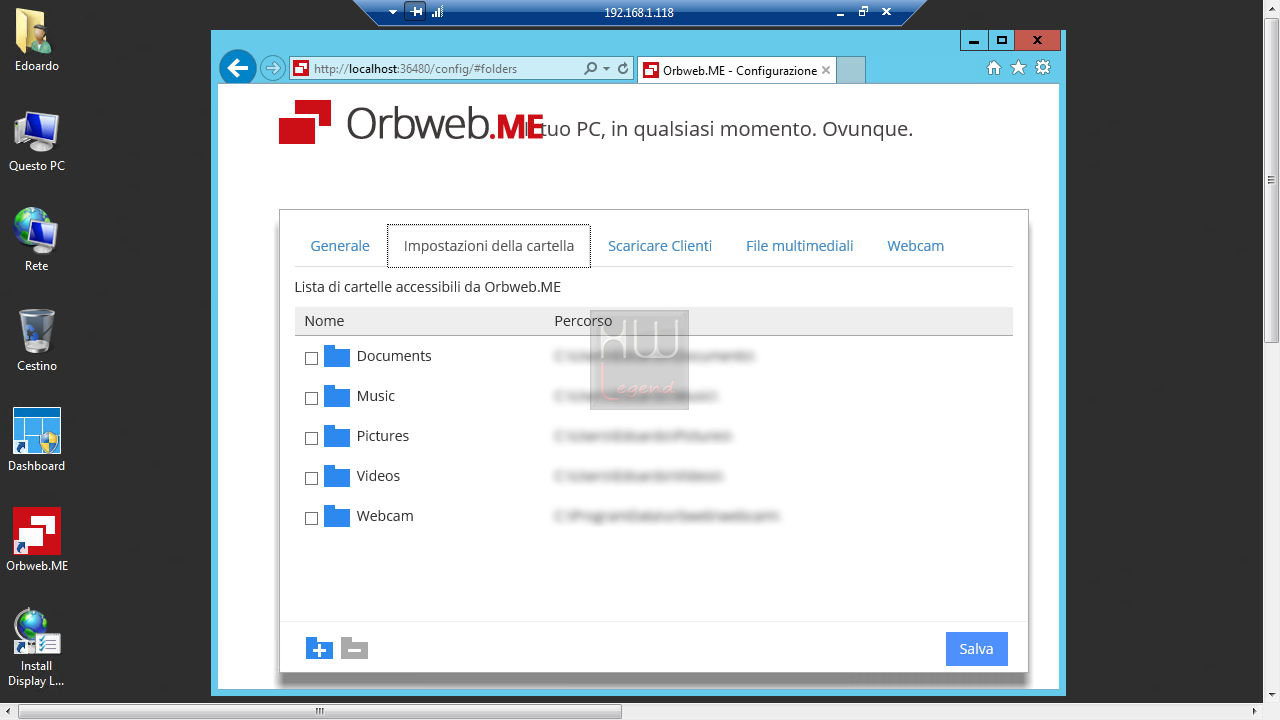Select the Cestino recycle bin icon
The image size is (1280, 720).
pos(37,341)
